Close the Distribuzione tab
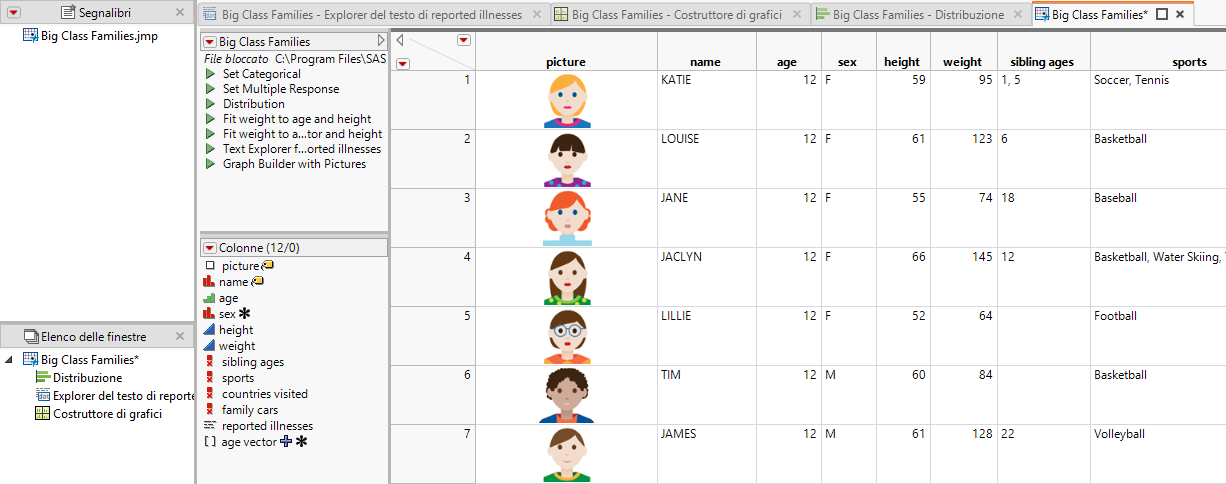This screenshot has width=1226, height=484. click(1018, 15)
